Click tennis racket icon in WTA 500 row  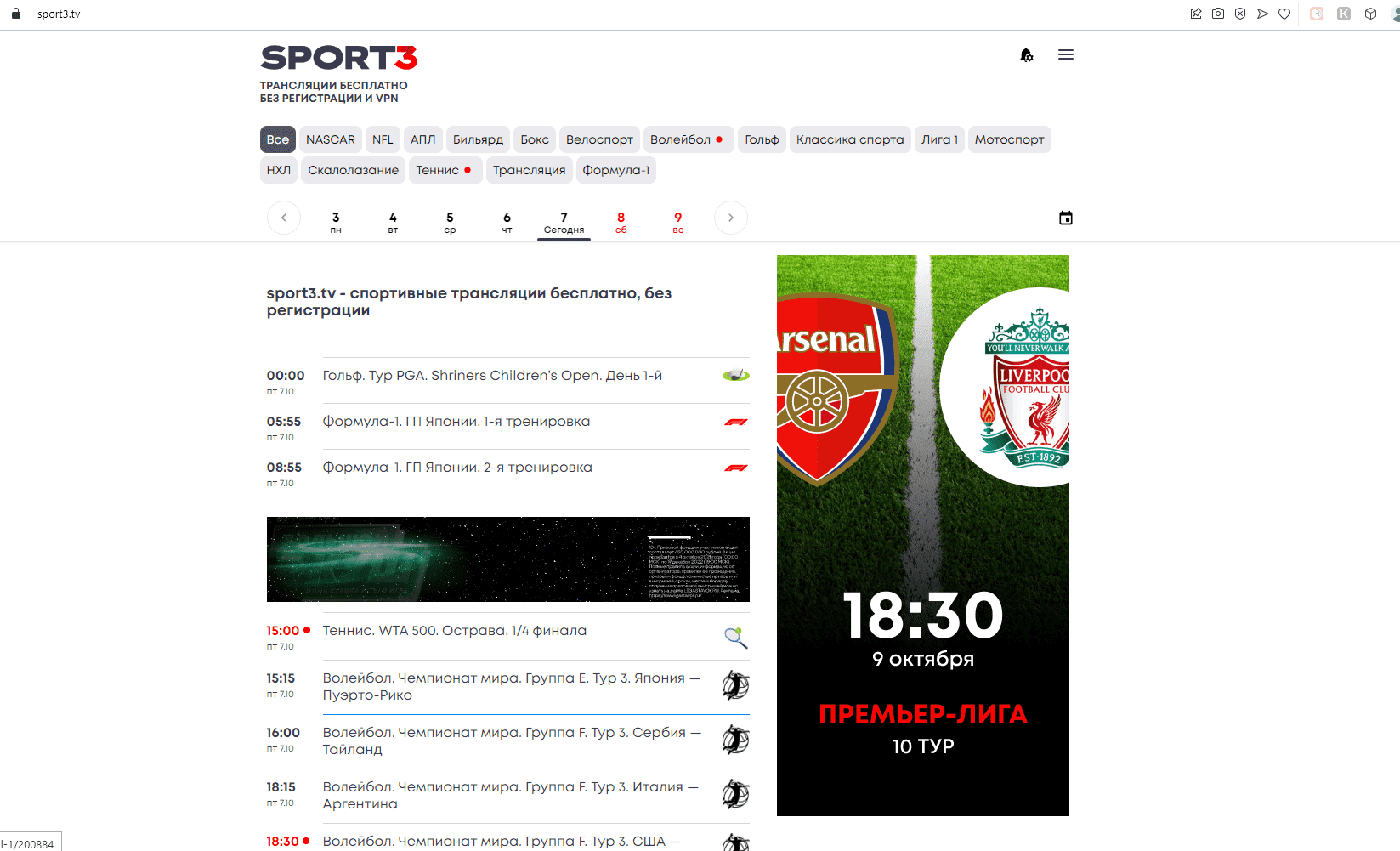click(736, 638)
